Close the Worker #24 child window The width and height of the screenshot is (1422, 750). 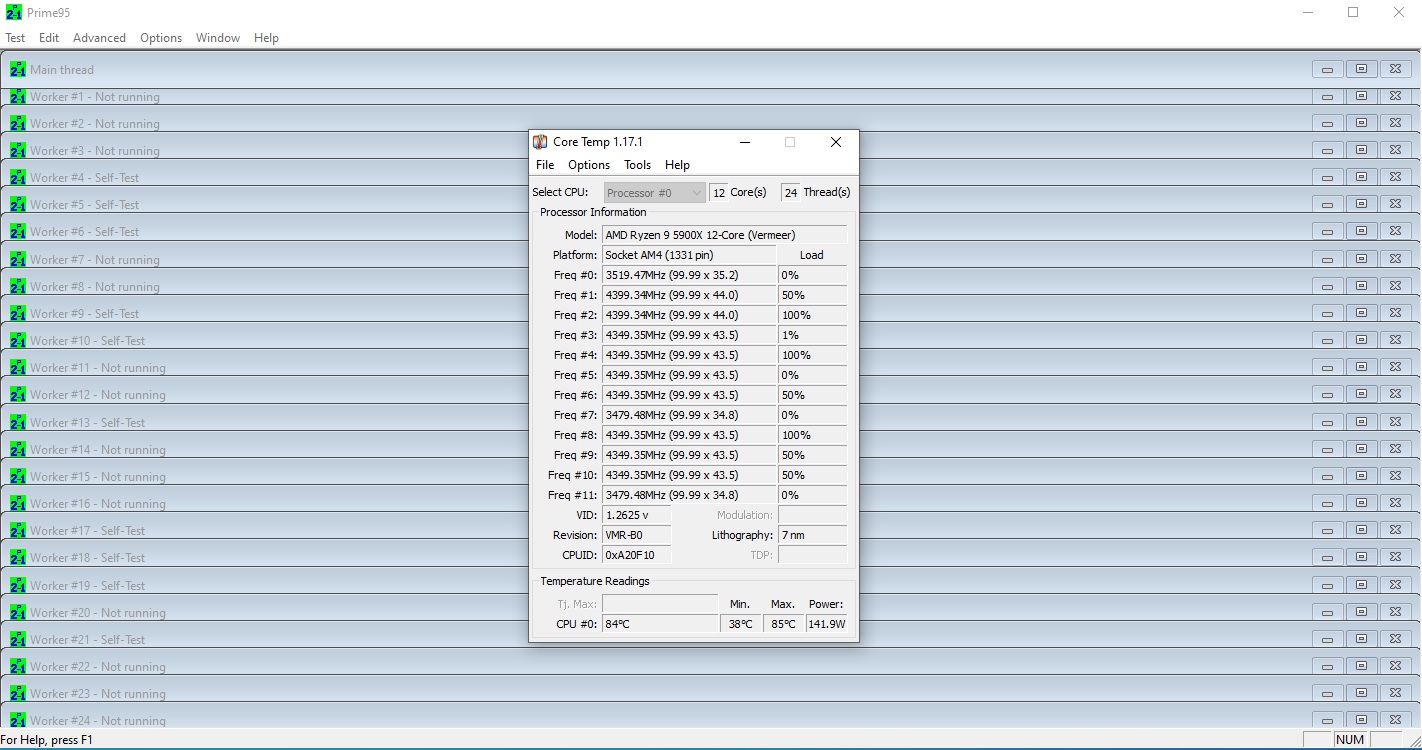[1395, 720]
